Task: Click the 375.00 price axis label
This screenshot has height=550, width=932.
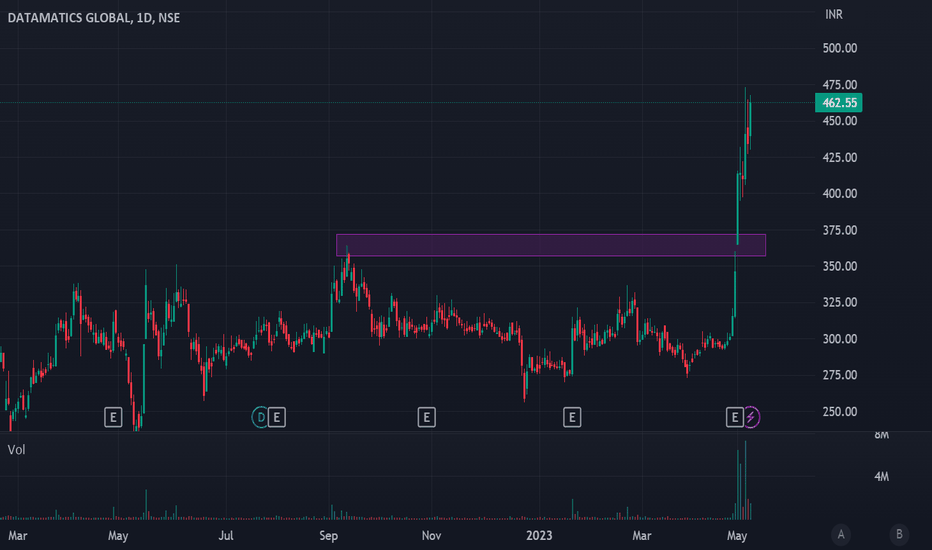Action: pos(839,230)
